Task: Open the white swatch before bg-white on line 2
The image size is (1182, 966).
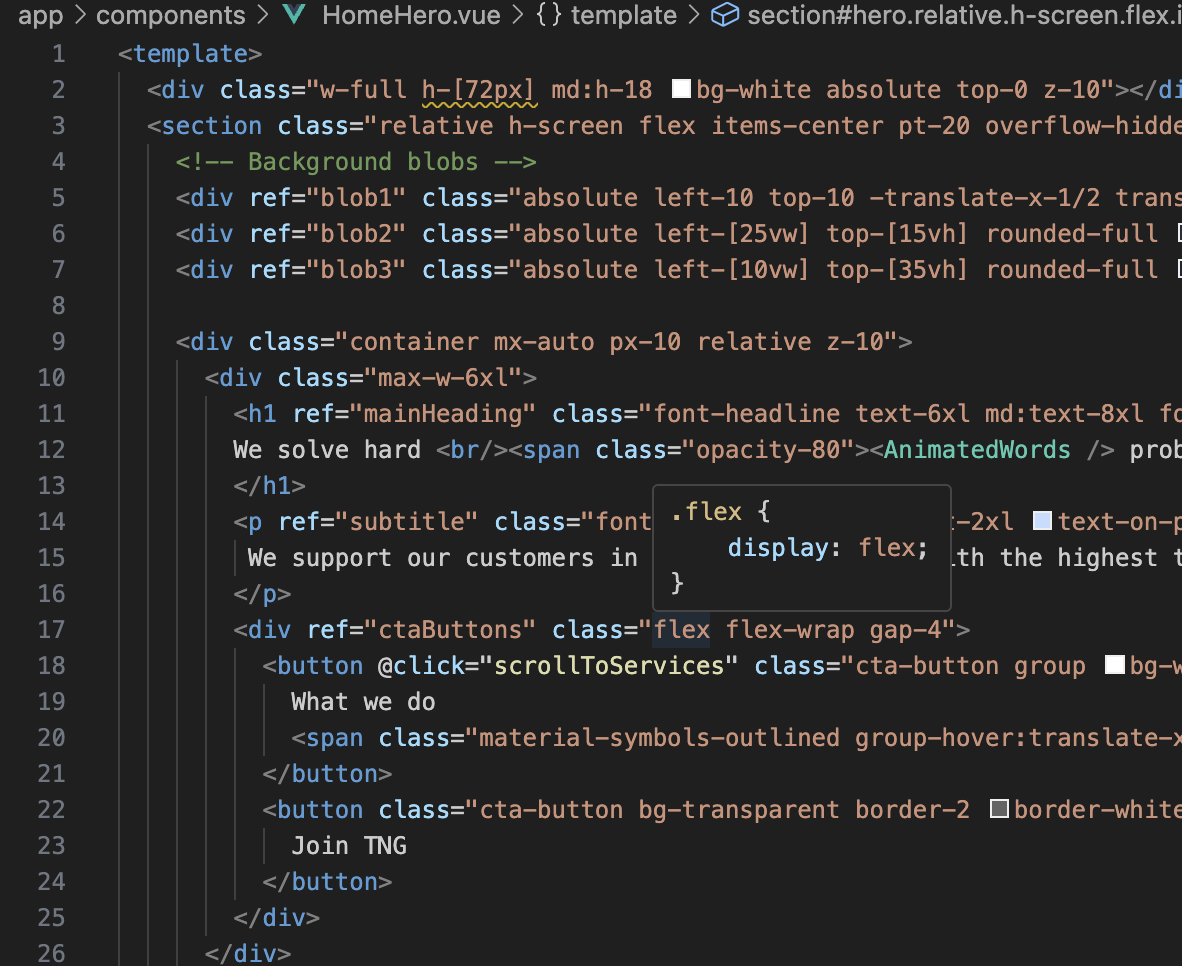Action: pos(681,89)
